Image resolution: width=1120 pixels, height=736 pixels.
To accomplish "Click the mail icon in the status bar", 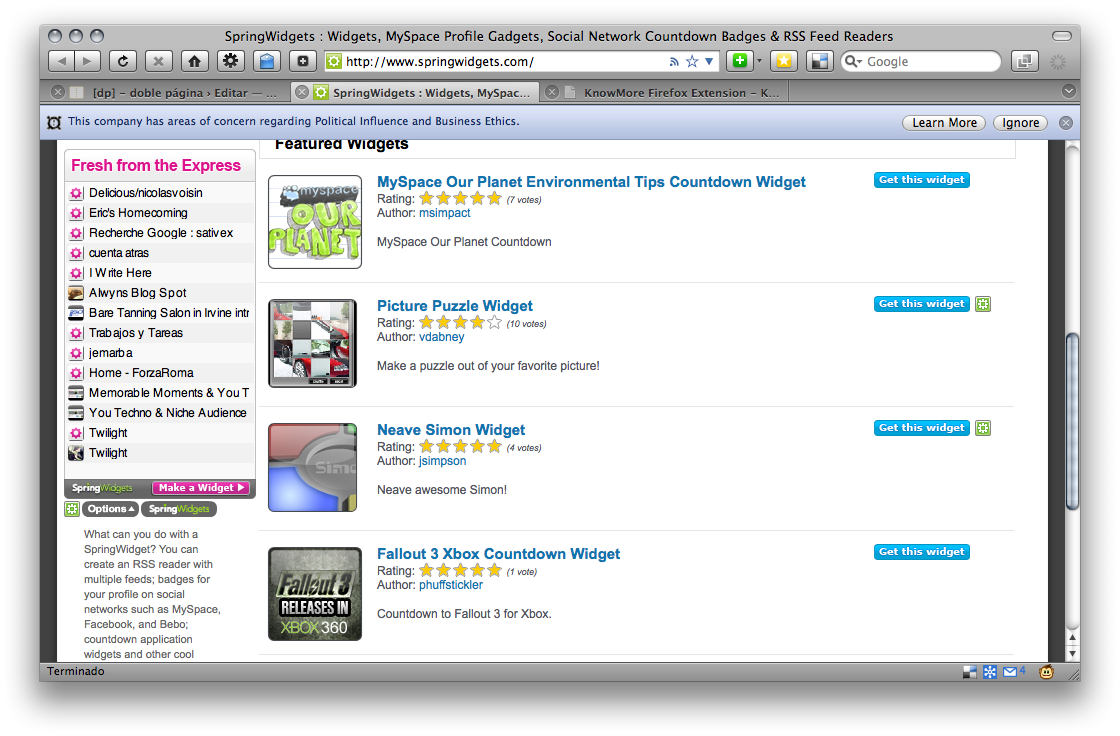I will [x=1010, y=672].
